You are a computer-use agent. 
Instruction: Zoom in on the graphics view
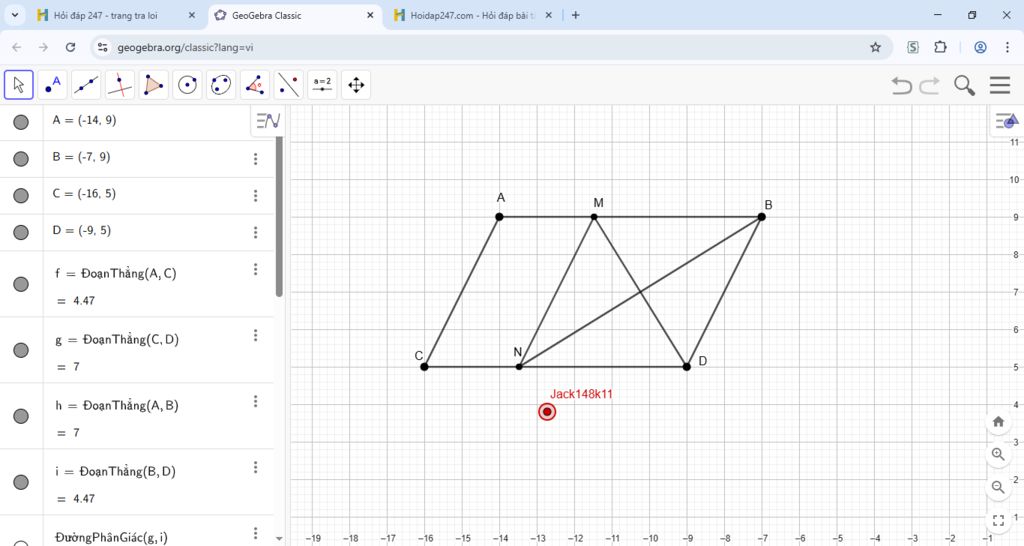point(998,454)
